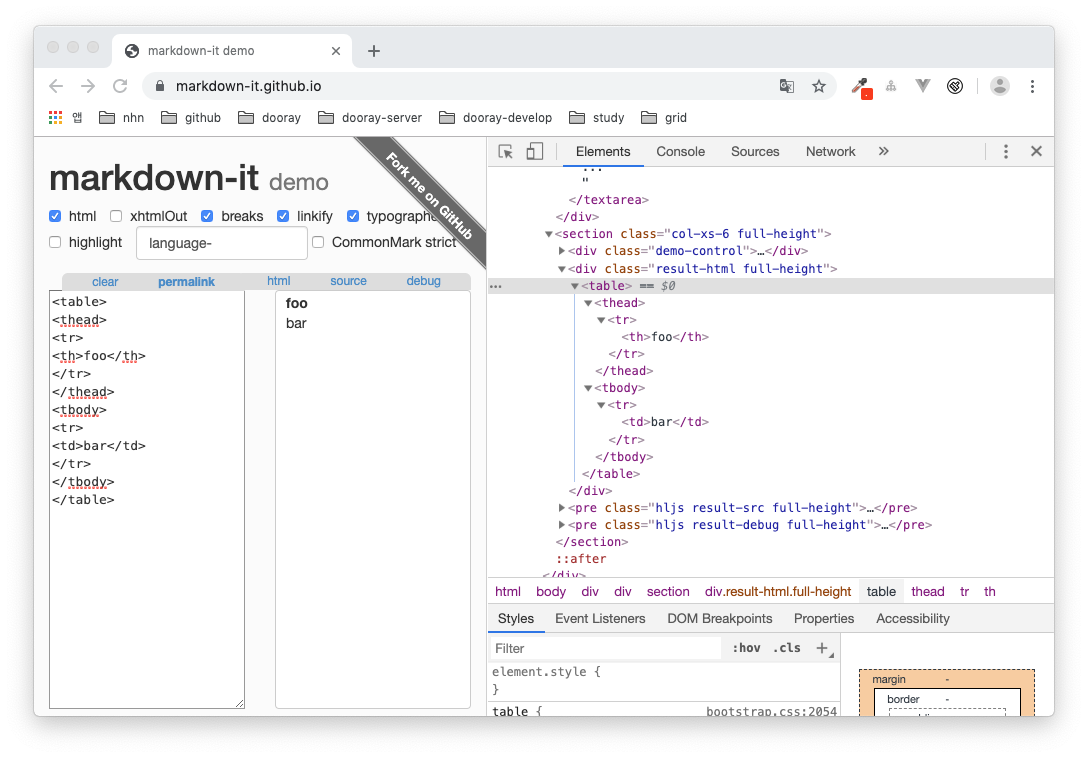Open the github bookmark folder
The width and height of the screenshot is (1088, 758).
coord(191,118)
